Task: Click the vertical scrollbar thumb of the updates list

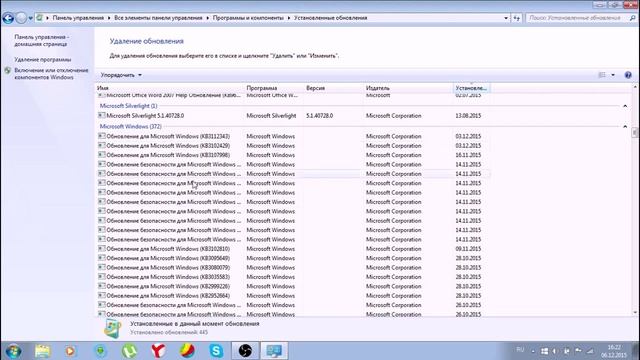Action: coord(635,133)
